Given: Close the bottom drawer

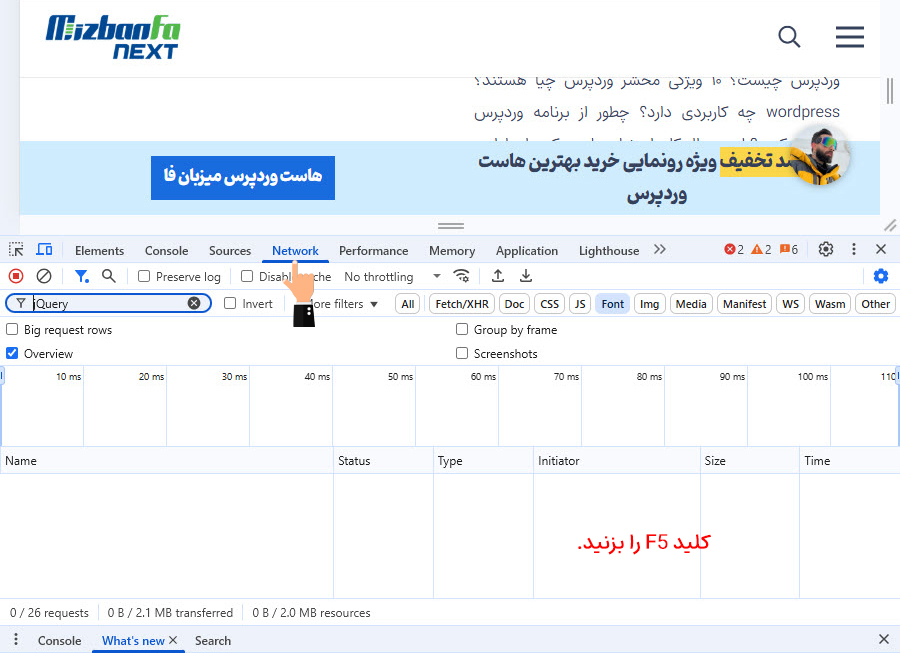Looking at the screenshot, I should click(x=884, y=639).
